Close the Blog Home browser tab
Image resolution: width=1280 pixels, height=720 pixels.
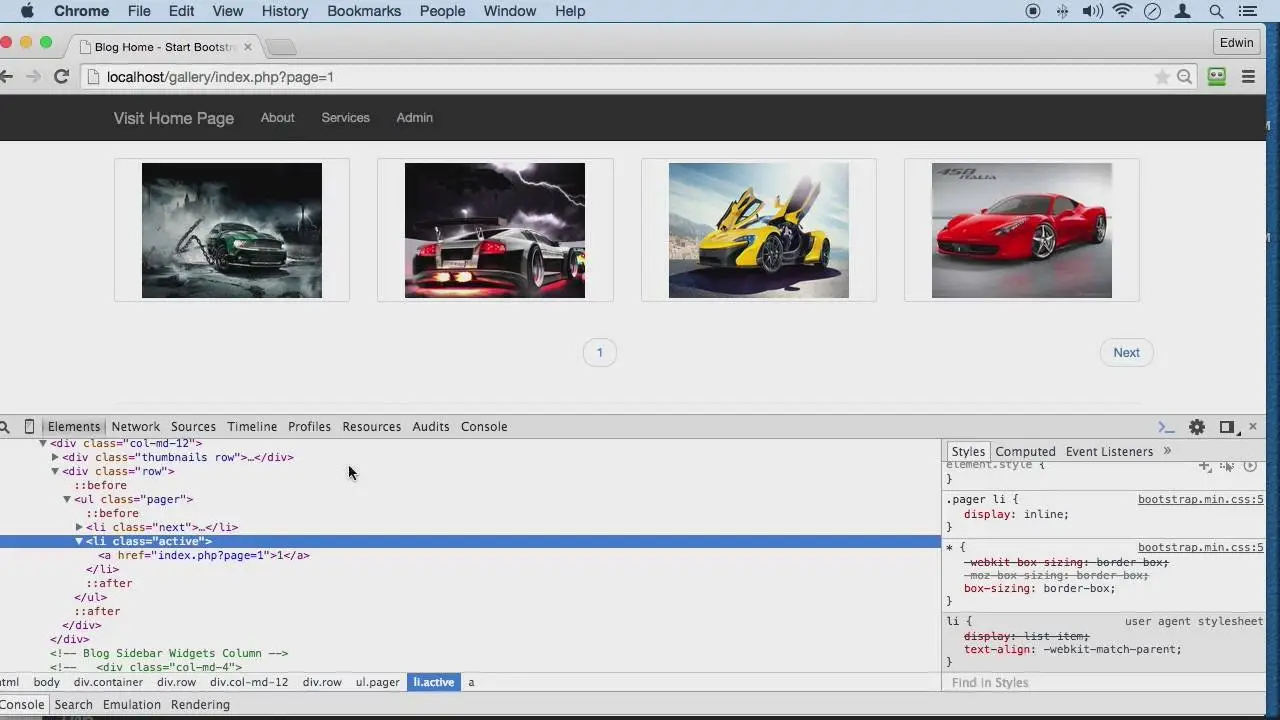[x=248, y=47]
